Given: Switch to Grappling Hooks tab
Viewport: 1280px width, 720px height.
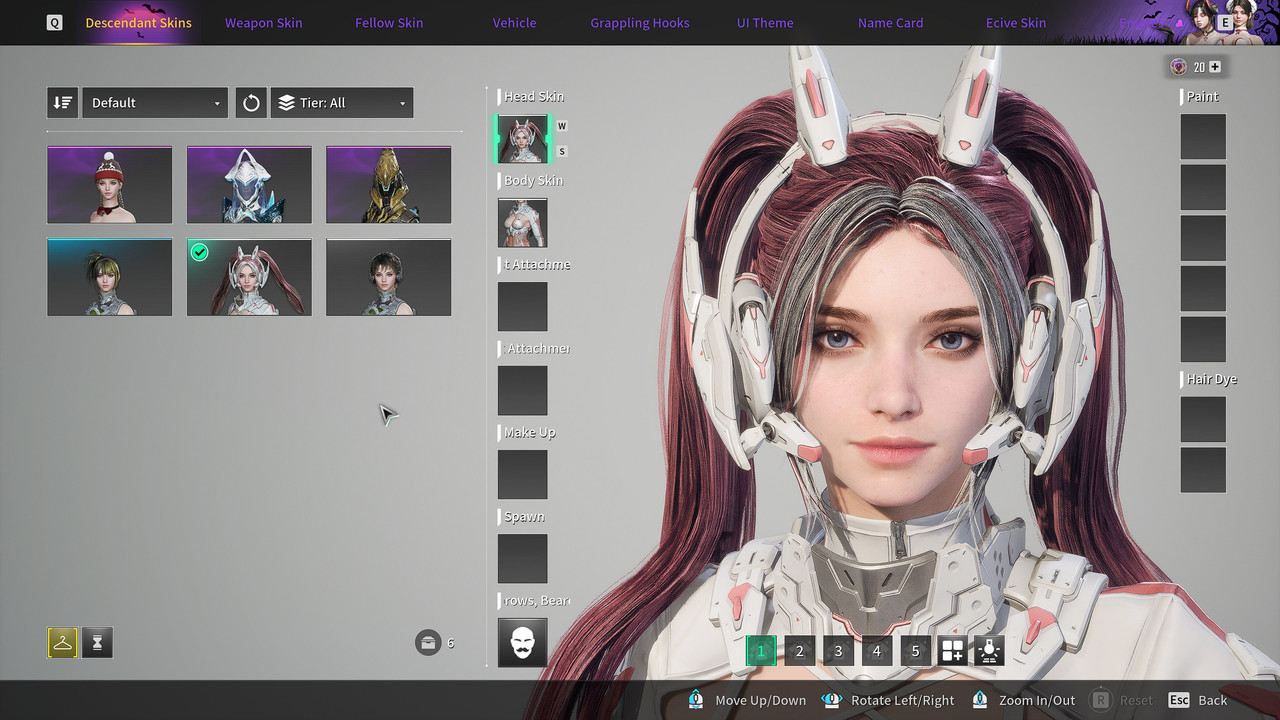Looking at the screenshot, I should tap(640, 23).
